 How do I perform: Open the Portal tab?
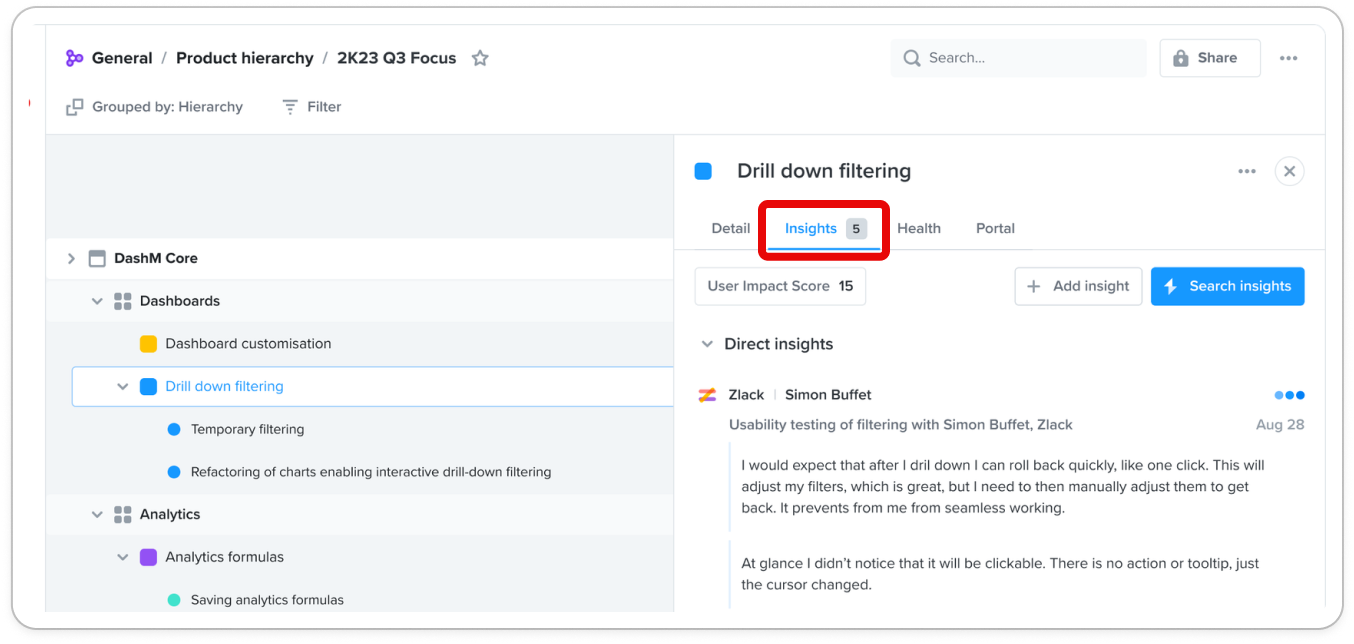pos(995,228)
